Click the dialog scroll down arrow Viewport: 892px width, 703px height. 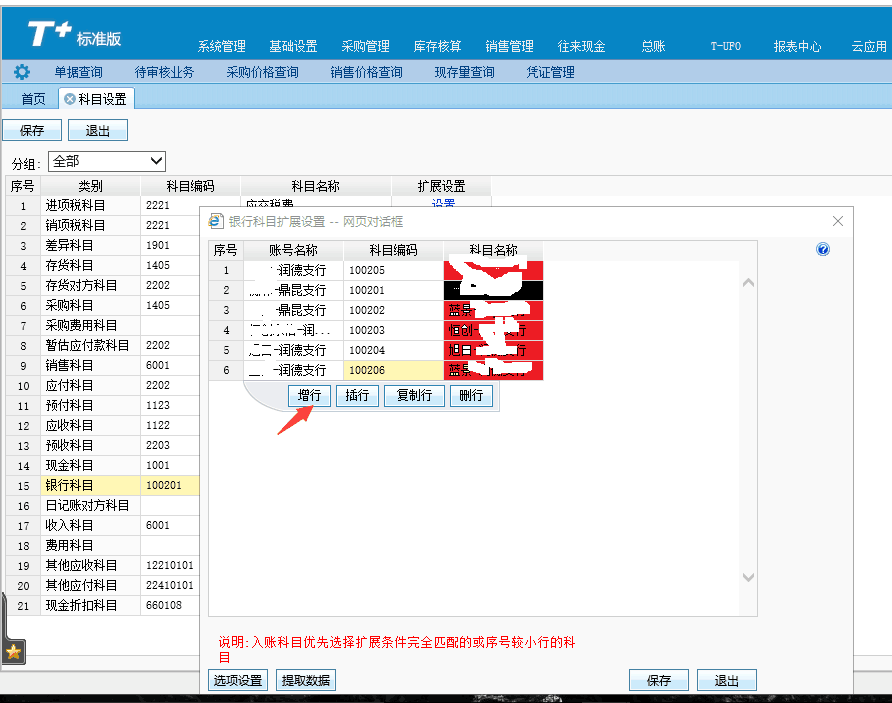(748, 577)
